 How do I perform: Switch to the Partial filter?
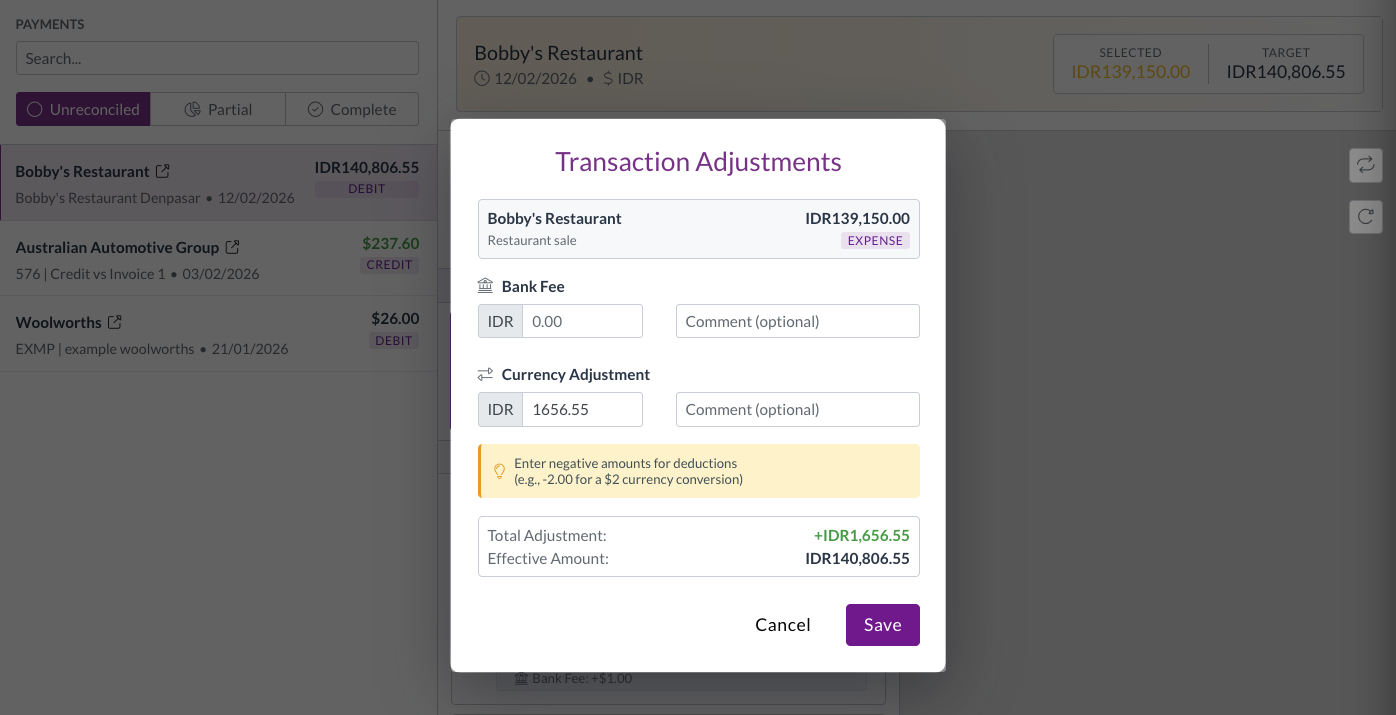click(x=218, y=110)
